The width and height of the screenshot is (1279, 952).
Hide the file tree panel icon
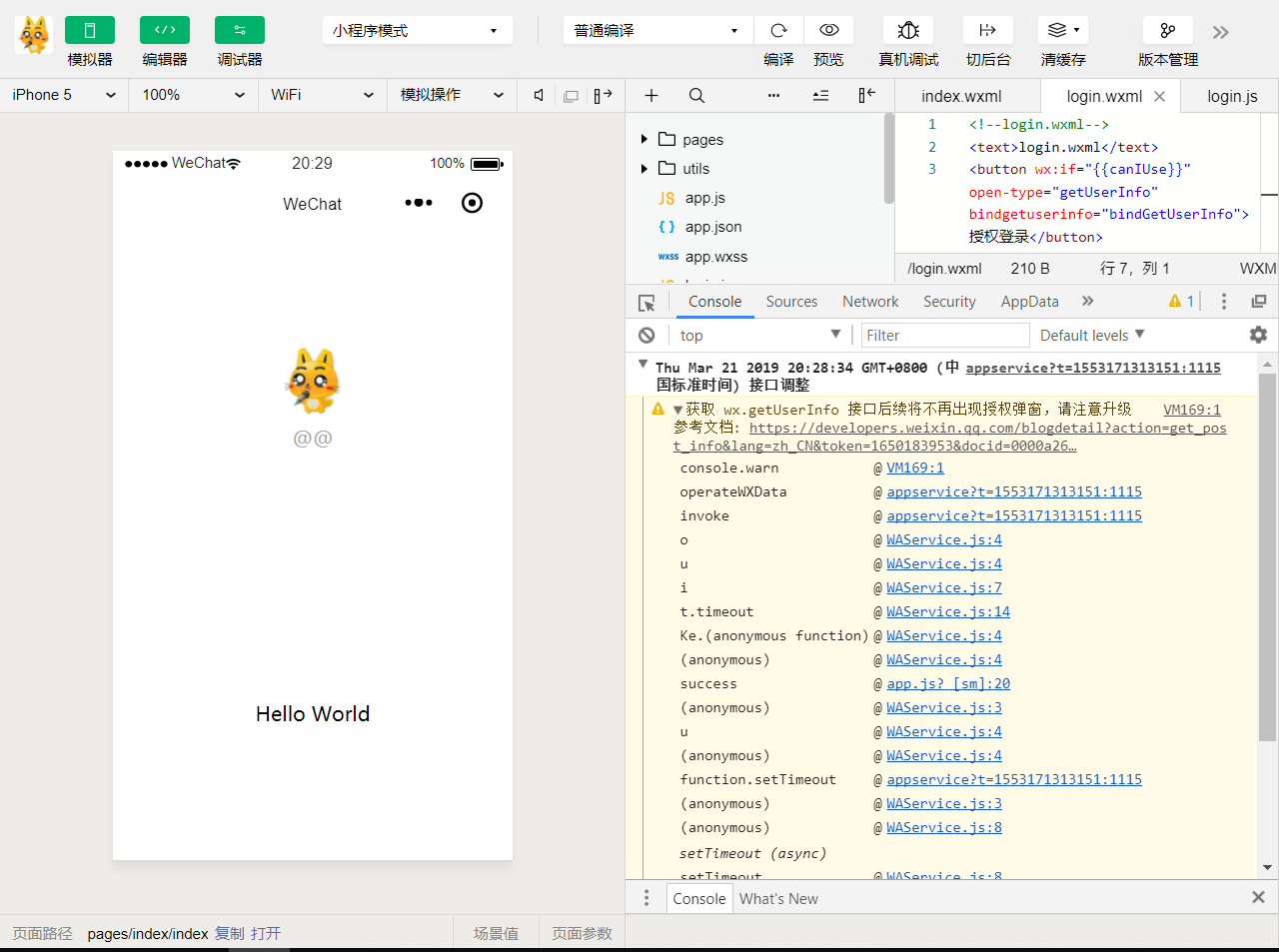[x=867, y=95]
